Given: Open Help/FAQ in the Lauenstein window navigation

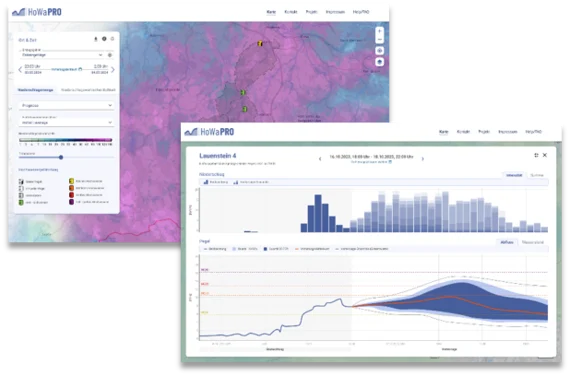Looking at the screenshot, I should tap(533, 132).
